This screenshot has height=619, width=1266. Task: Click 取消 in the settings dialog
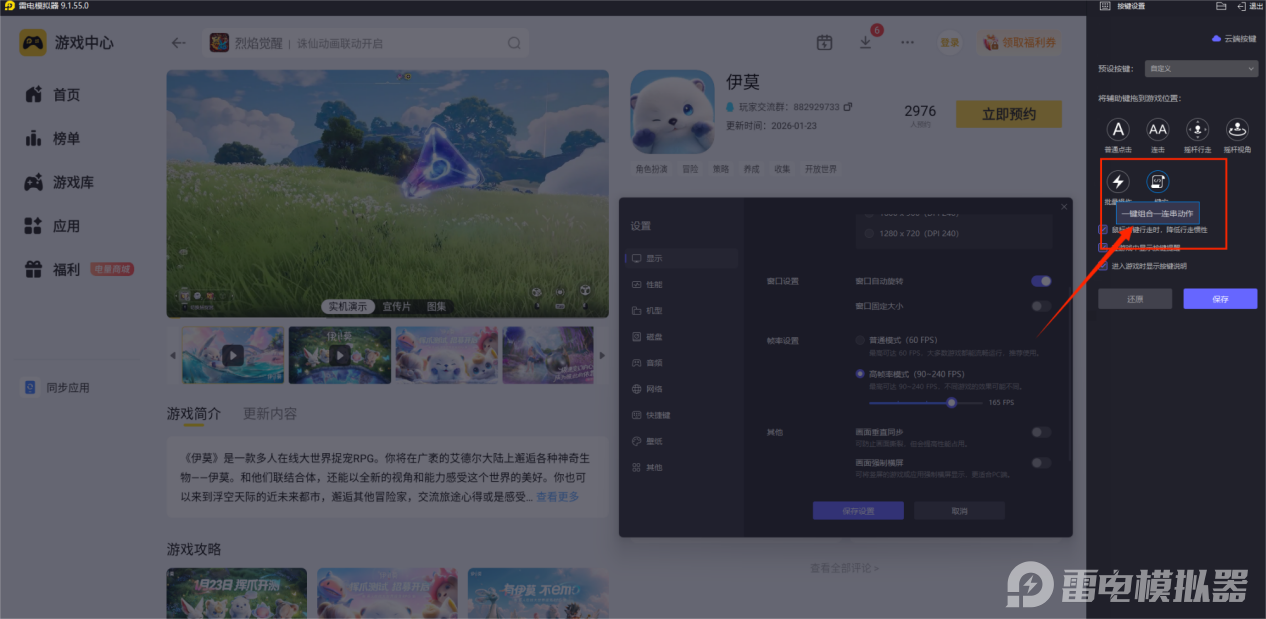[959, 510]
